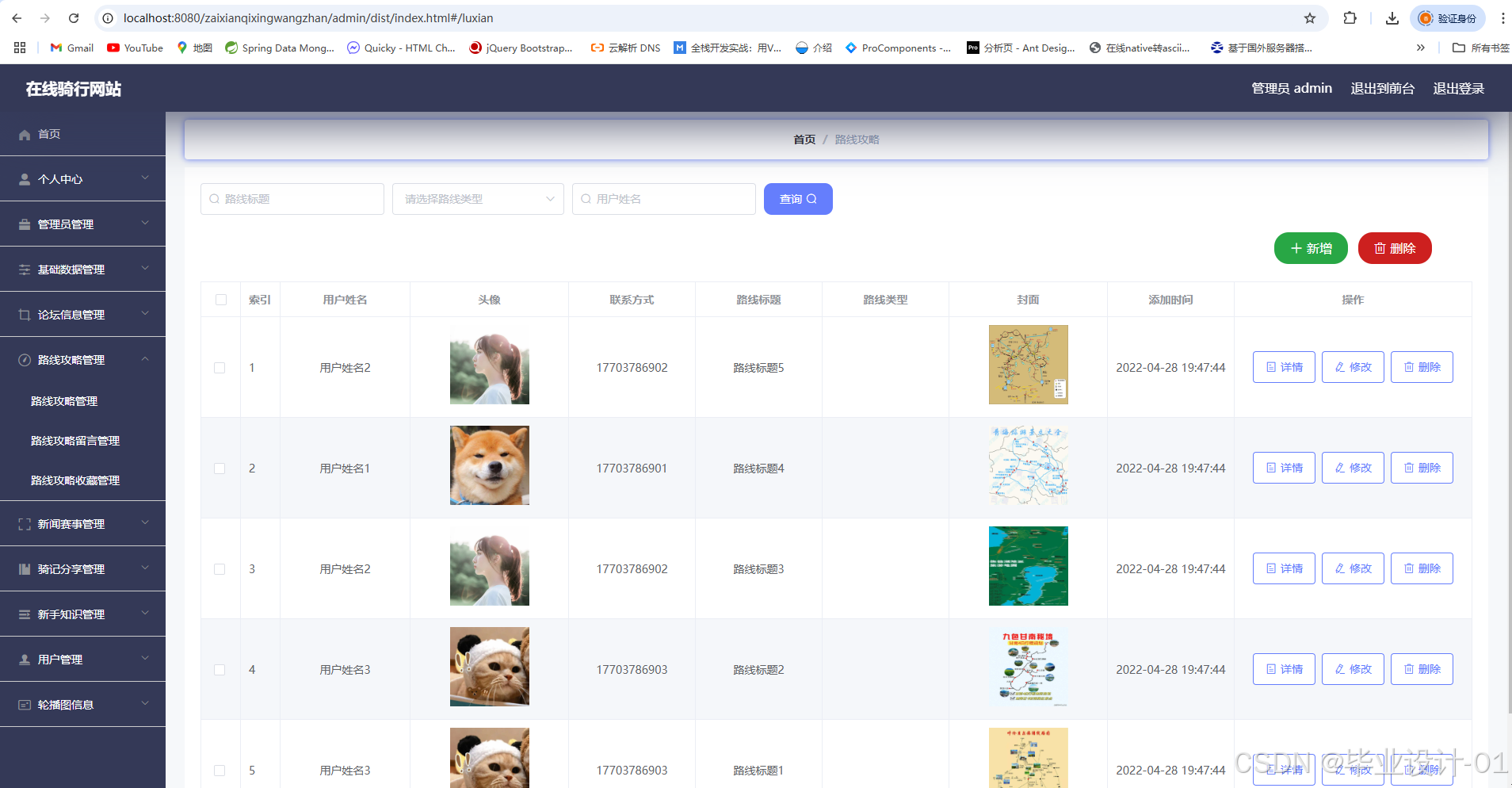
Task: Click image icon next to 轮播图信息
Action: click(x=25, y=705)
